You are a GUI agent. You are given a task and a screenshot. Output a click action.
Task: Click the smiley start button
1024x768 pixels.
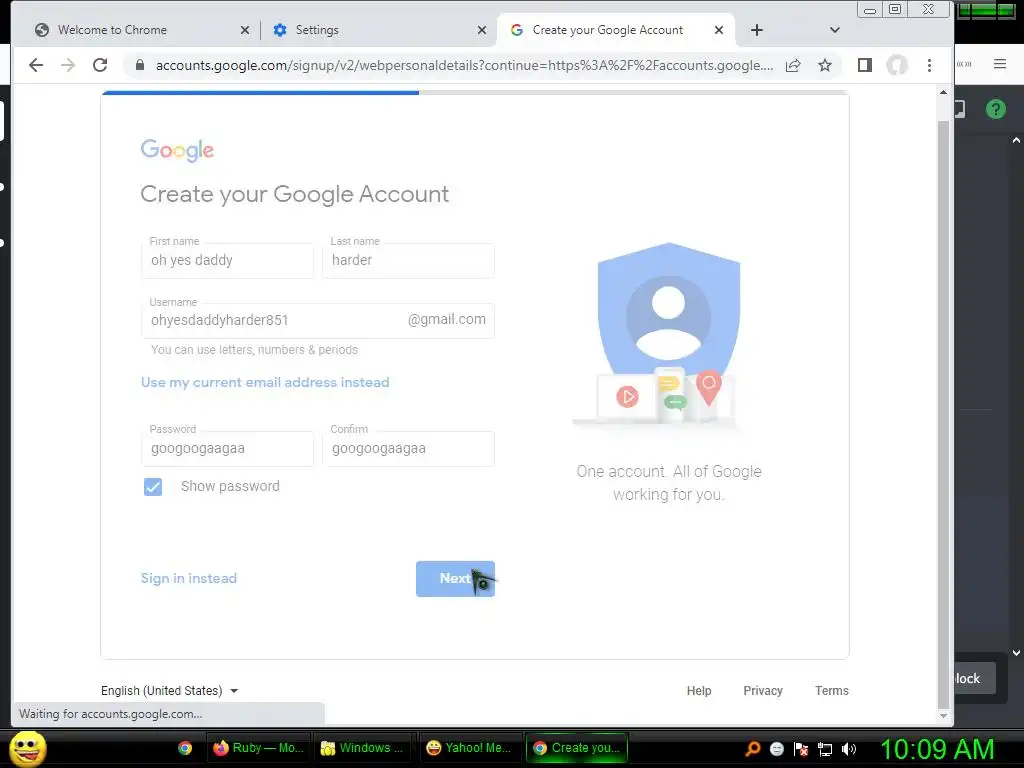click(27, 748)
